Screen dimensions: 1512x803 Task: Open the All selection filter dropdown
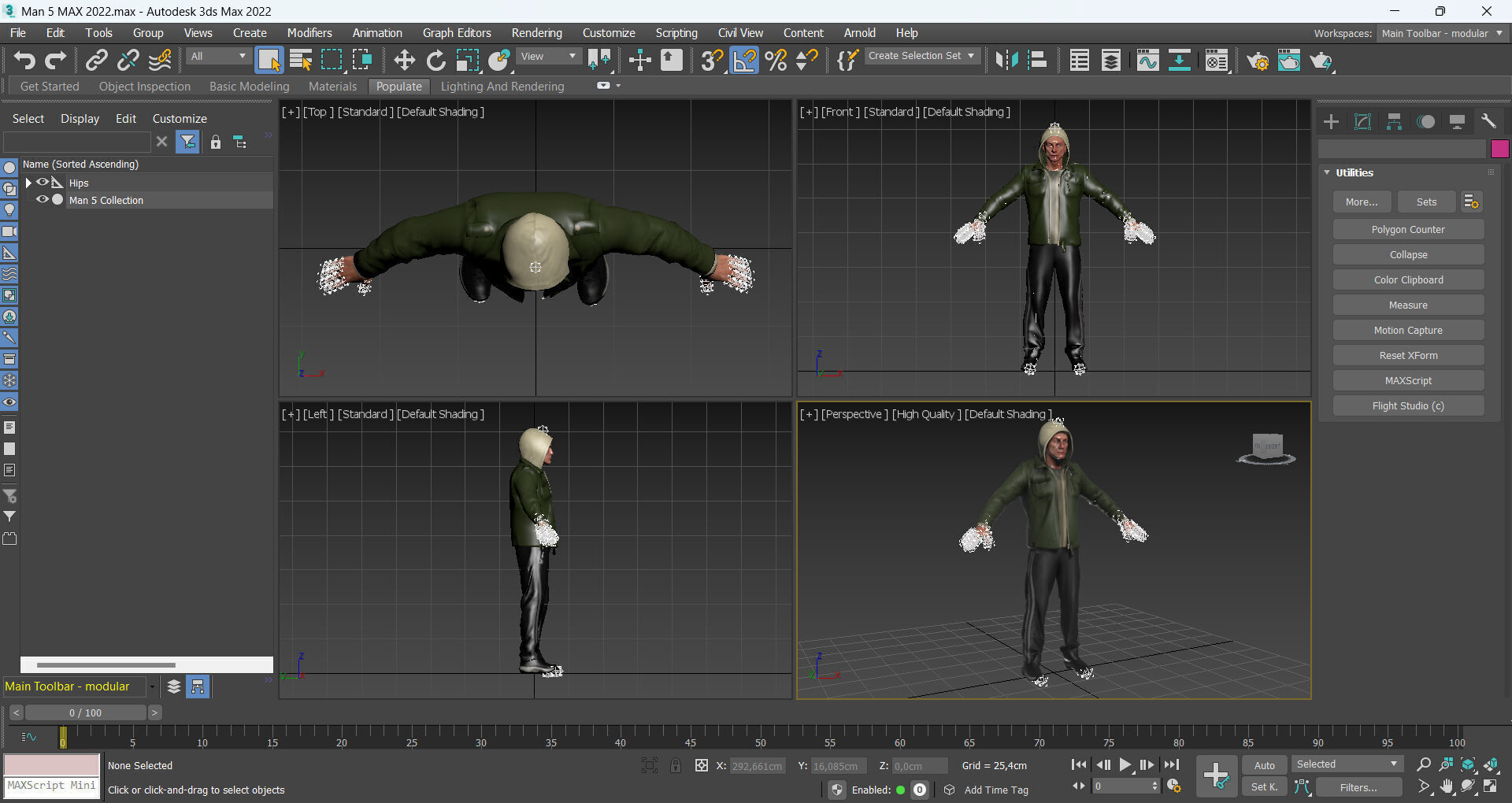pos(218,57)
